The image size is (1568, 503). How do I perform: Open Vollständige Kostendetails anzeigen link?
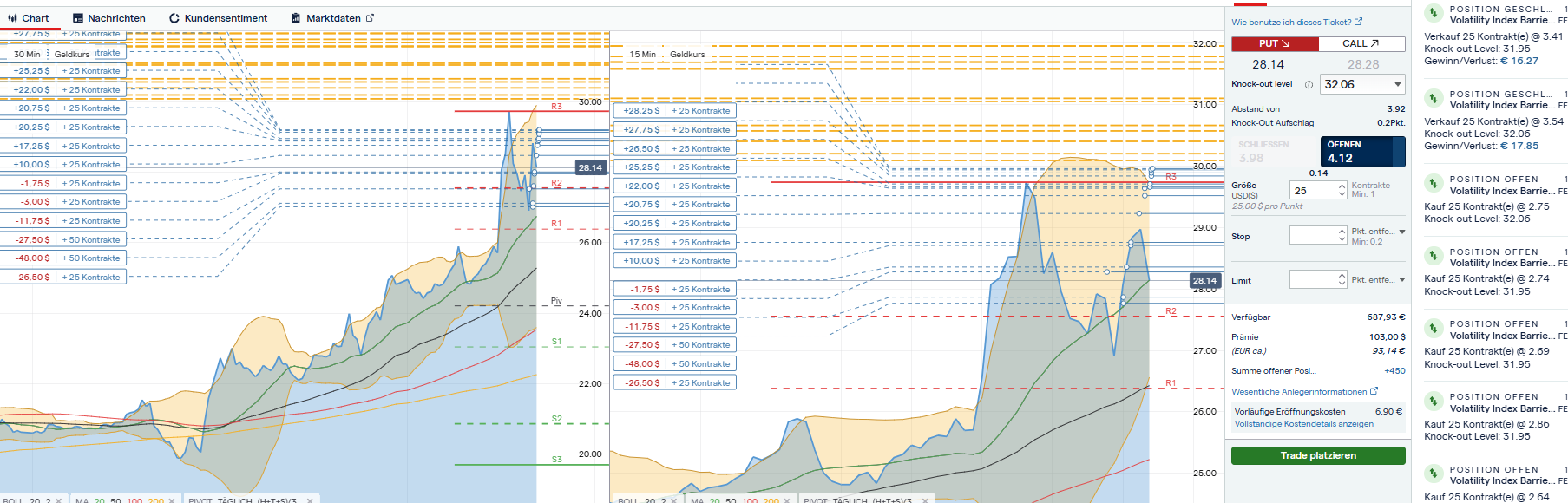click(1303, 424)
